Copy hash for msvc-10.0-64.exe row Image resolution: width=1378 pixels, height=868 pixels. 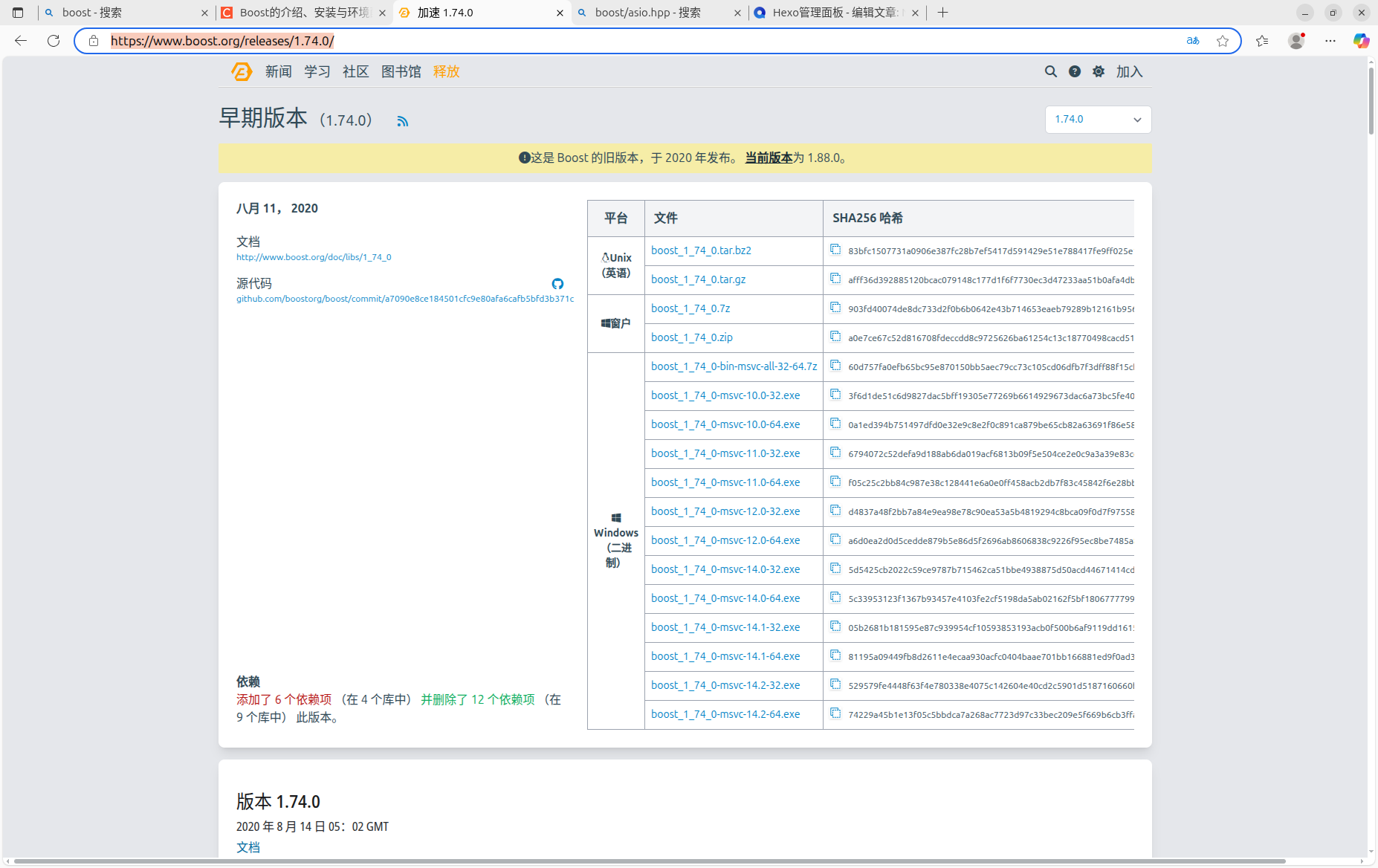[835, 424]
